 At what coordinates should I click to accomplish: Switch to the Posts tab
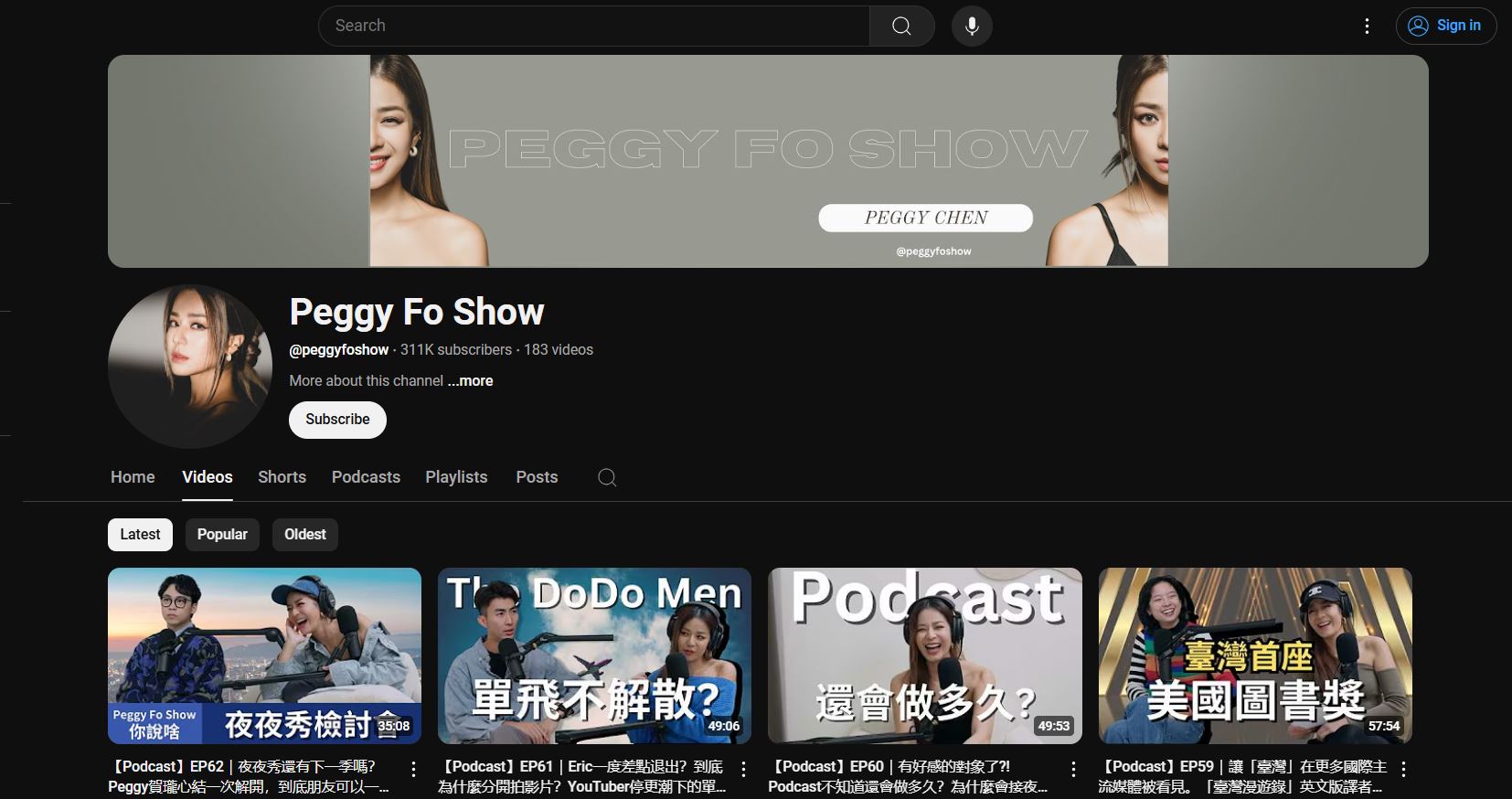tap(537, 477)
